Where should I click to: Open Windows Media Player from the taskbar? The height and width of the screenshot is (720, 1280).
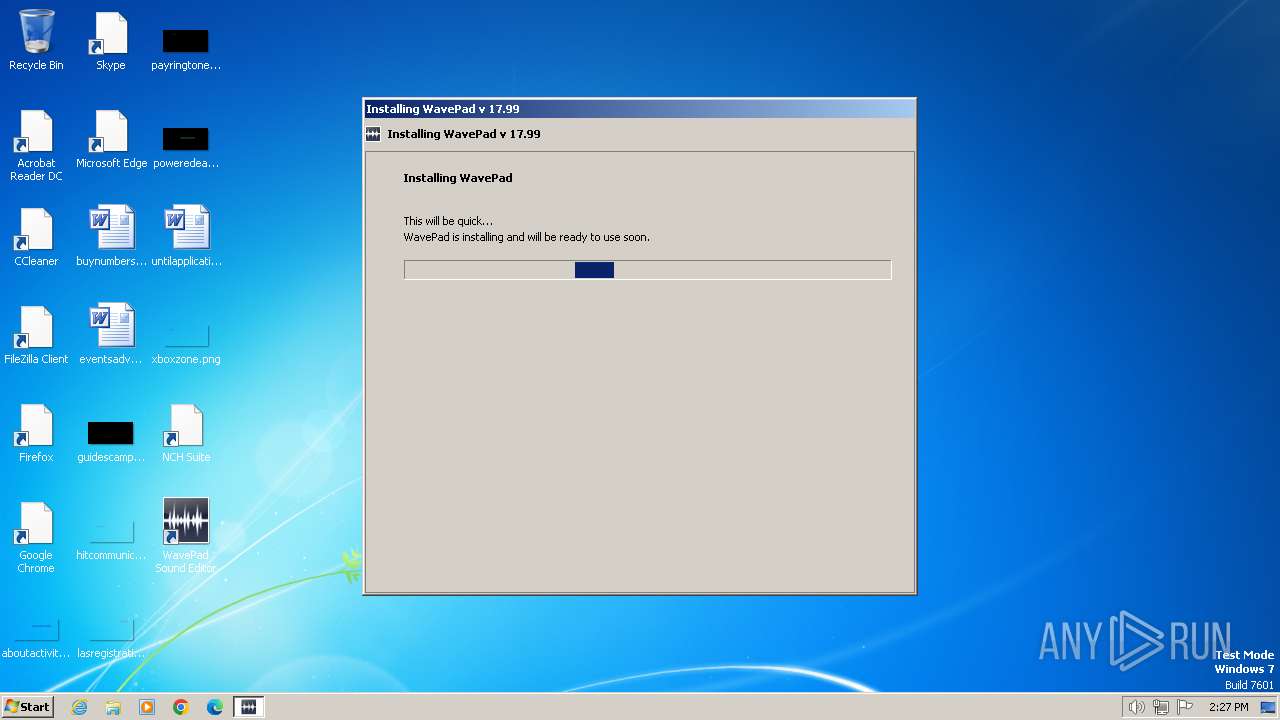(x=147, y=707)
